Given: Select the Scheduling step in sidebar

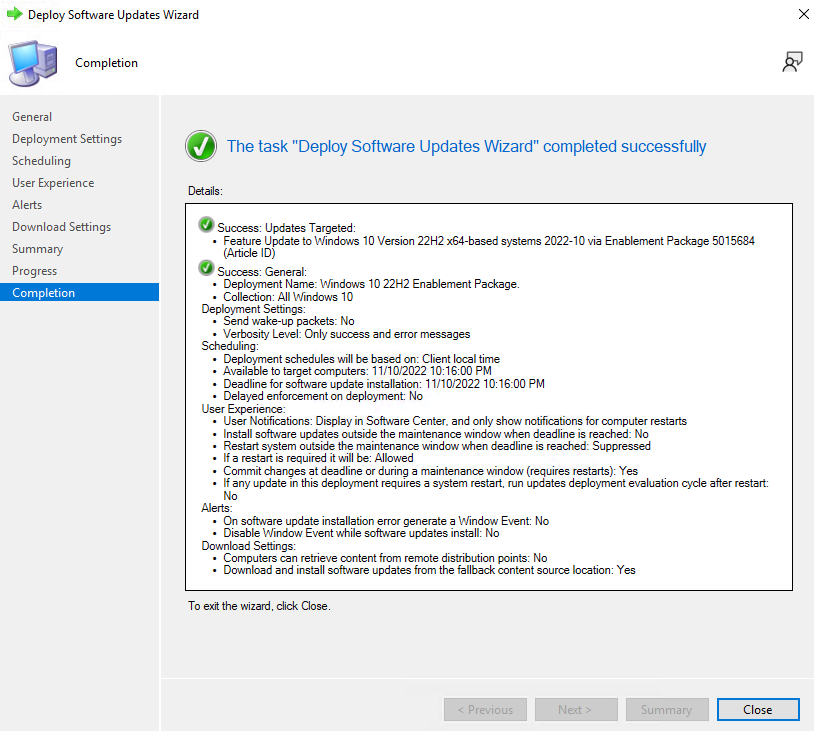Looking at the screenshot, I should (x=42, y=161).
